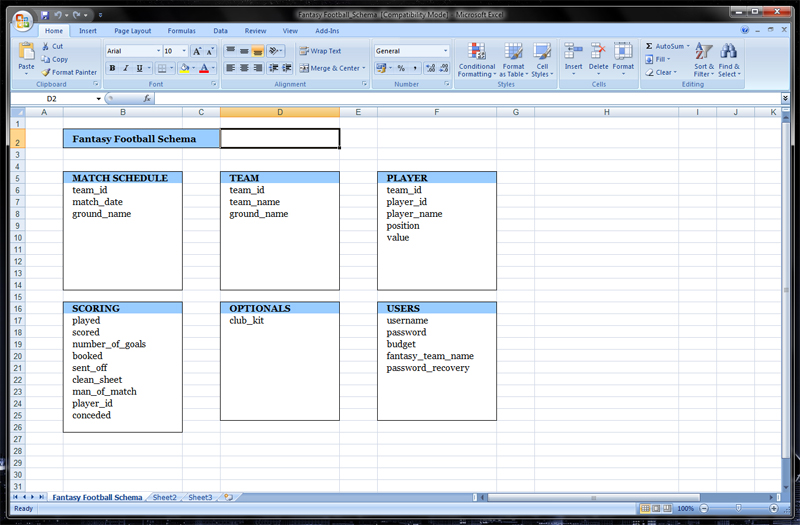Open Merge & Center dropdown arrow

364,68
